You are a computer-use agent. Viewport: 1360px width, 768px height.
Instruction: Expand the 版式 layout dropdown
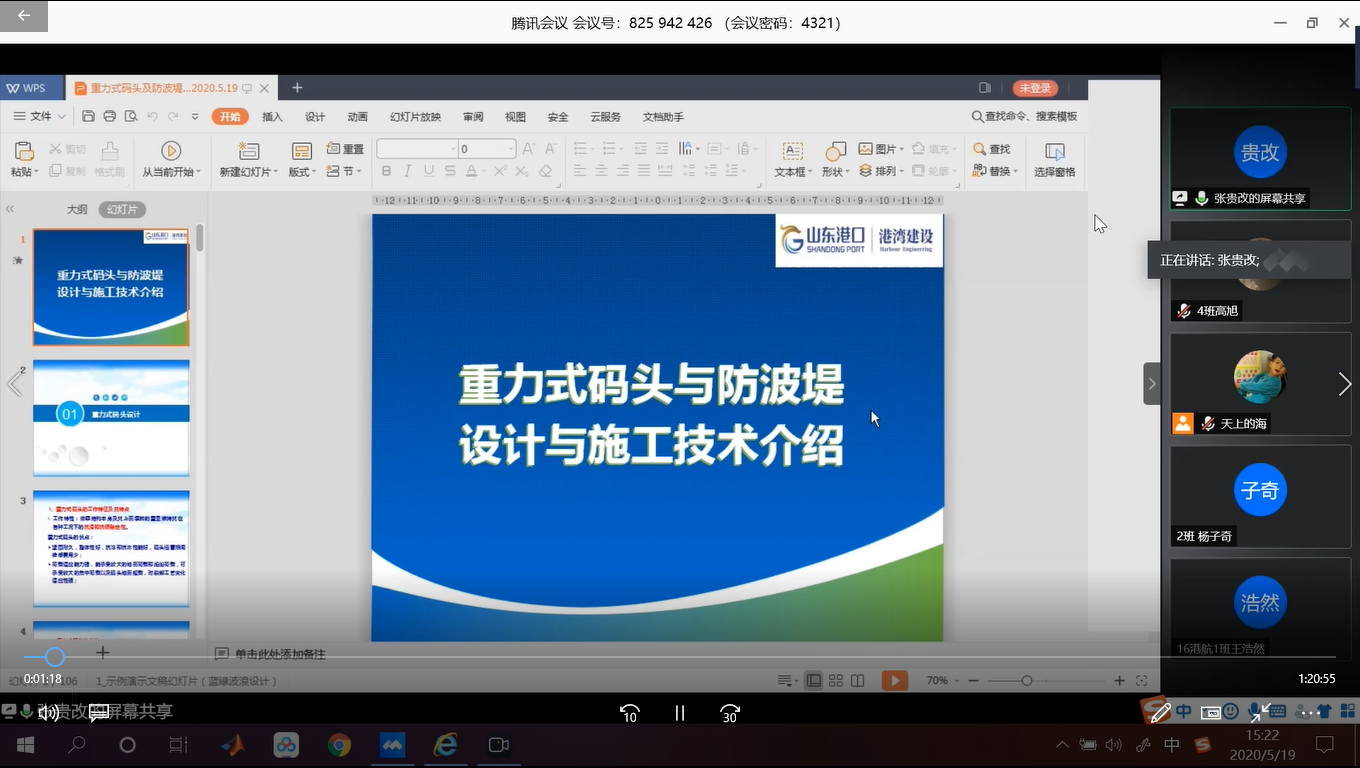301,172
